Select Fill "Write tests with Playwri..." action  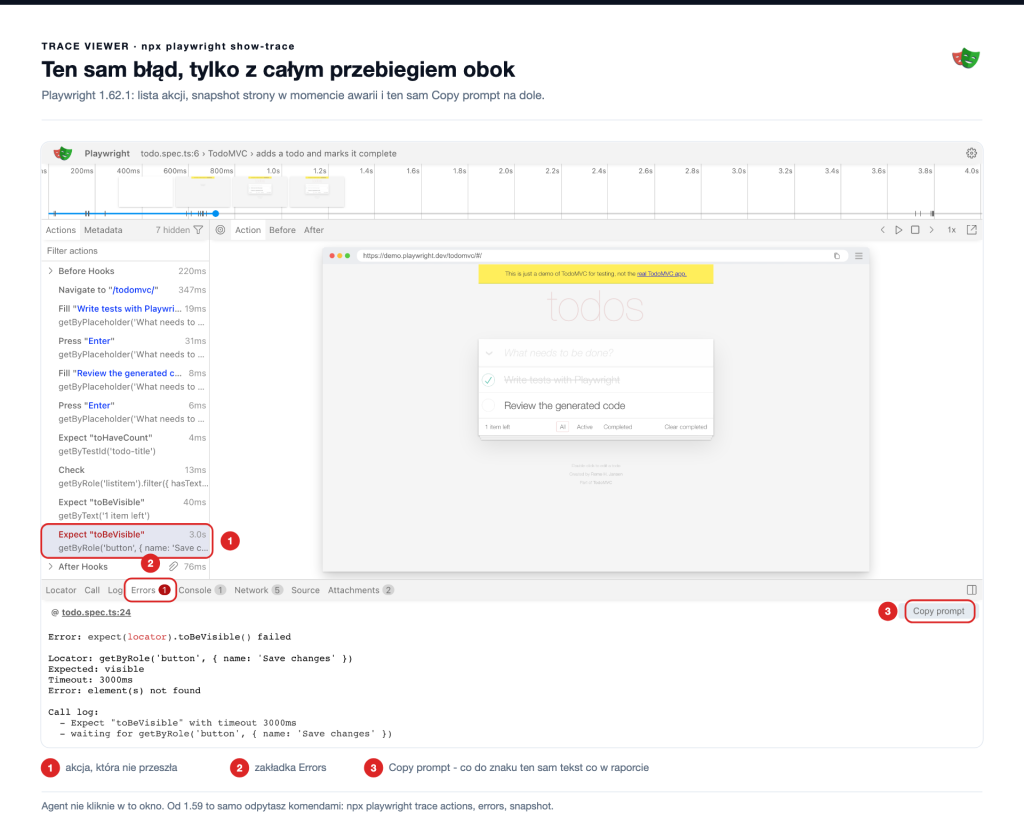point(125,316)
